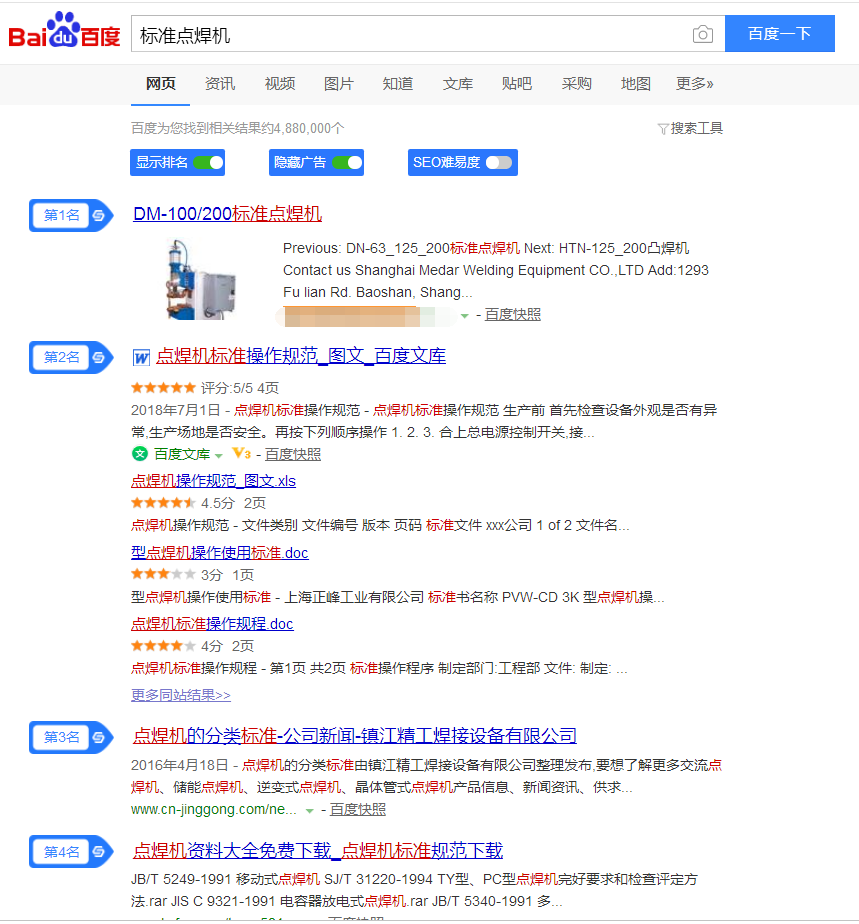
Task: Open 百度快照 for the Baidu Wenku result
Action: click(x=293, y=454)
